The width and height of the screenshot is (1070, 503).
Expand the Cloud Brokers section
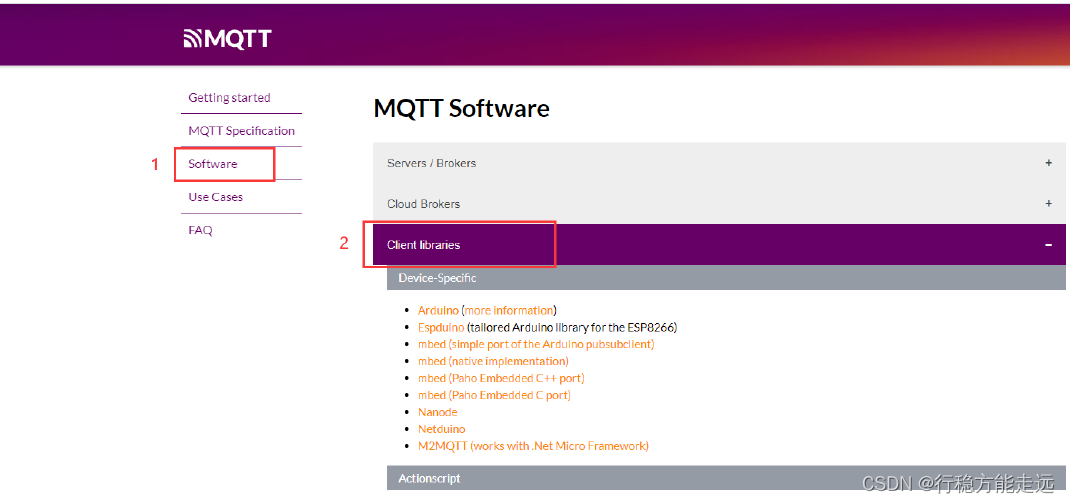719,203
